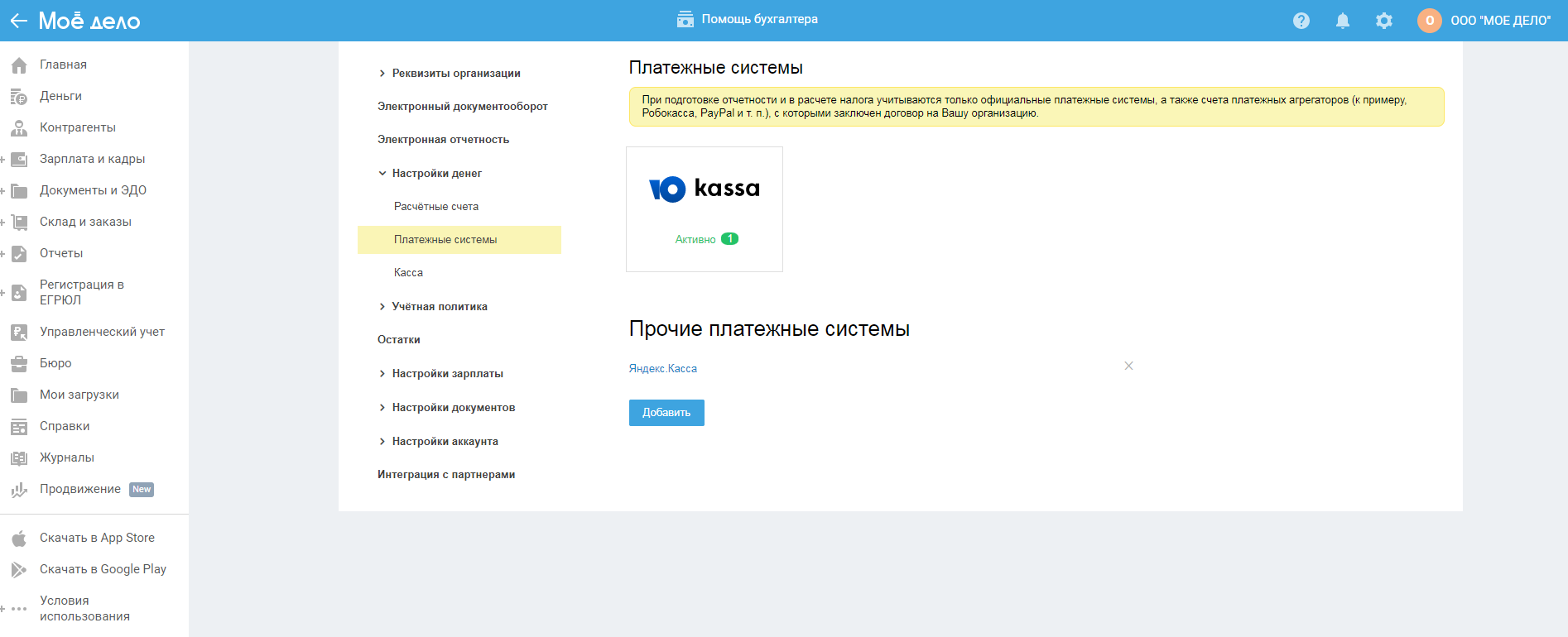Screen dimensions: 1568x637
Task: Click the Помощь бухгалтера link
Action: [760, 19]
